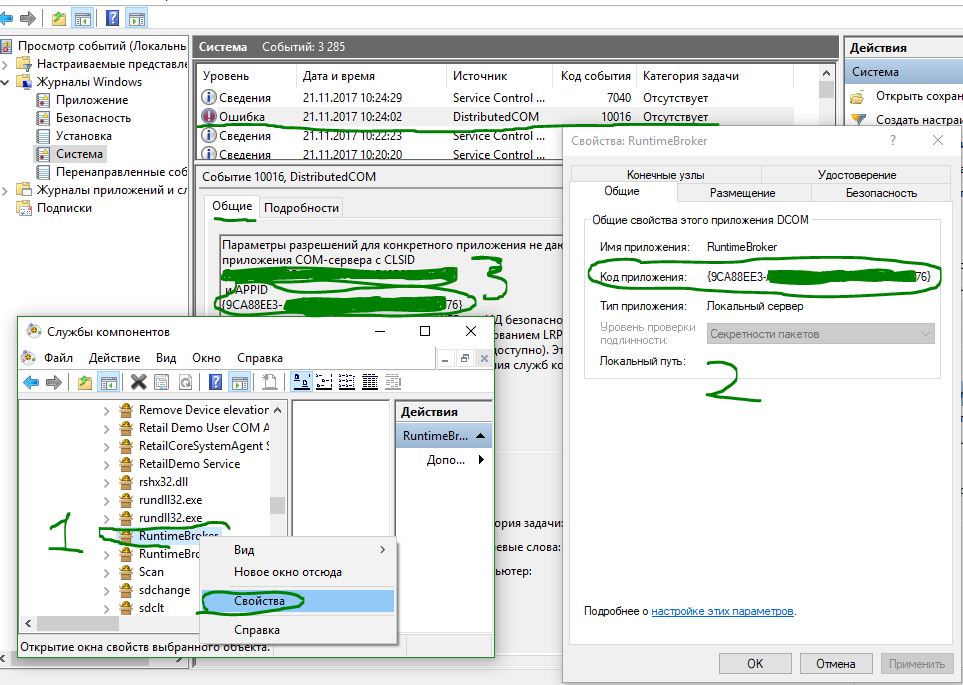Click the delete X icon in Component Services toolbar
The image size is (963, 685).
click(139, 382)
